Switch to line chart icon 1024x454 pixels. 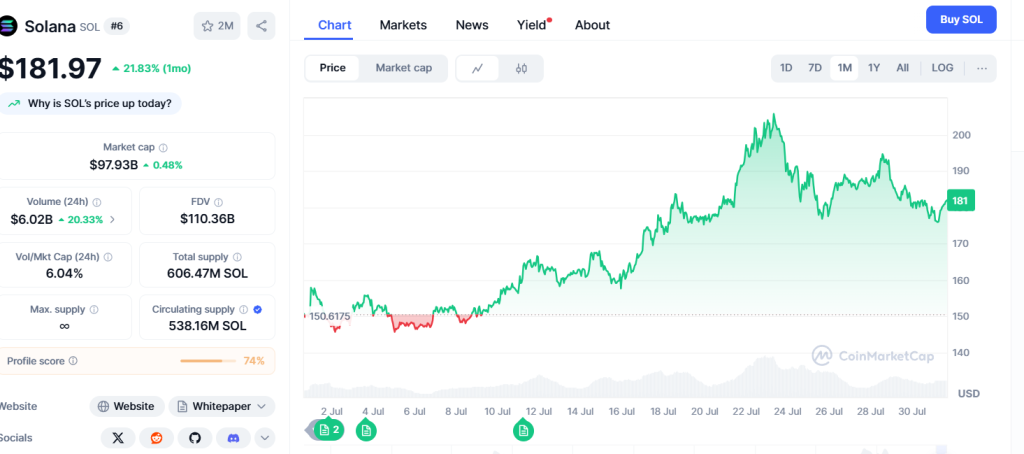tap(477, 68)
